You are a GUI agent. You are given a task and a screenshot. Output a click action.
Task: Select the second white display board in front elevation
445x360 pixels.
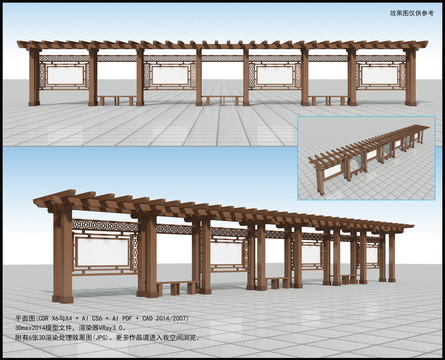click(x=169, y=75)
